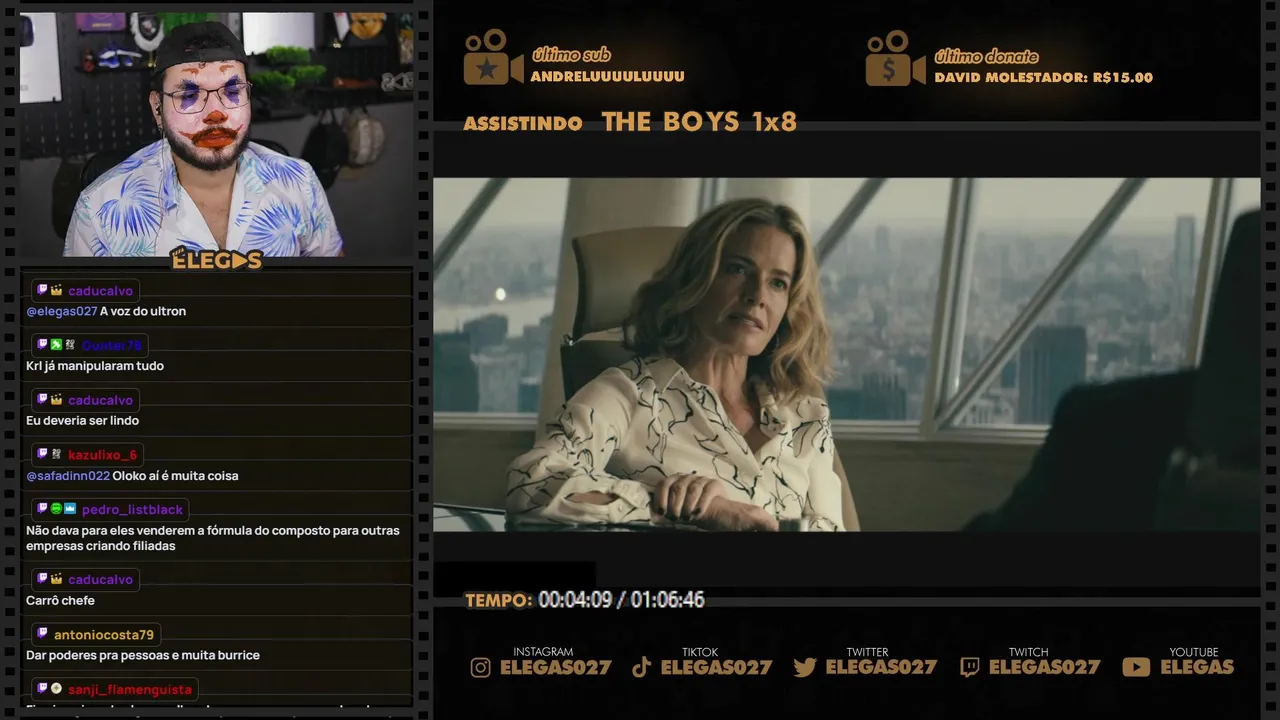Click the green badge beside Quater78
Screen dimensions: 1280x720
click(56, 345)
